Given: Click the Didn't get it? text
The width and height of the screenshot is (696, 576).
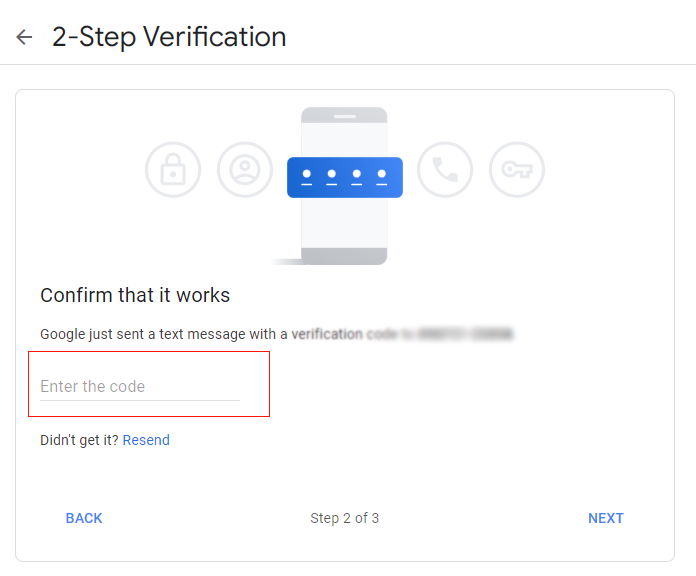Looking at the screenshot, I should [x=79, y=440].
